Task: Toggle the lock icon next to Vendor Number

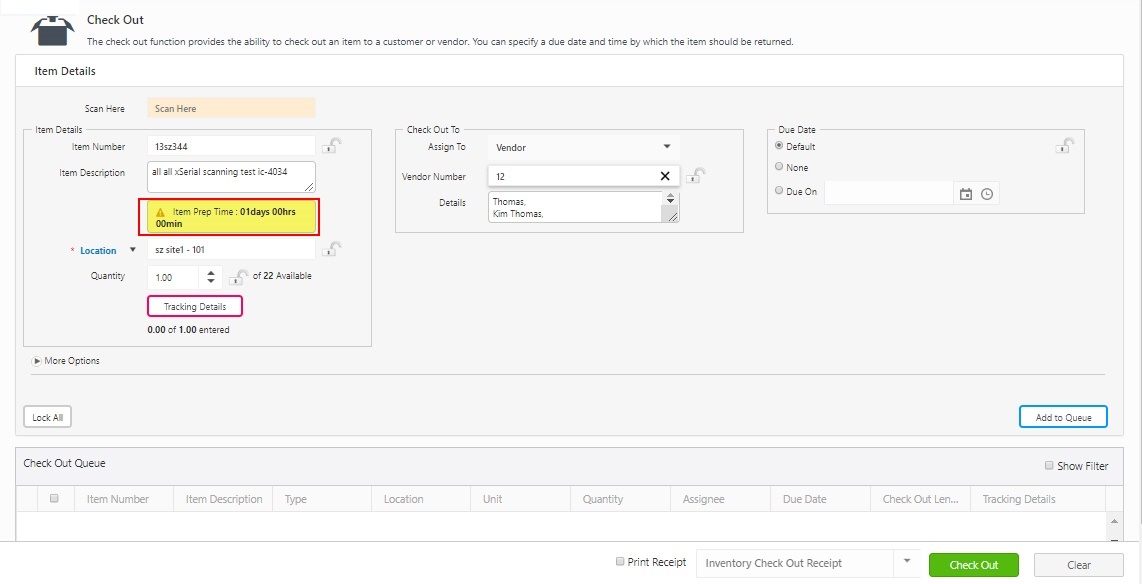Action: click(x=696, y=176)
